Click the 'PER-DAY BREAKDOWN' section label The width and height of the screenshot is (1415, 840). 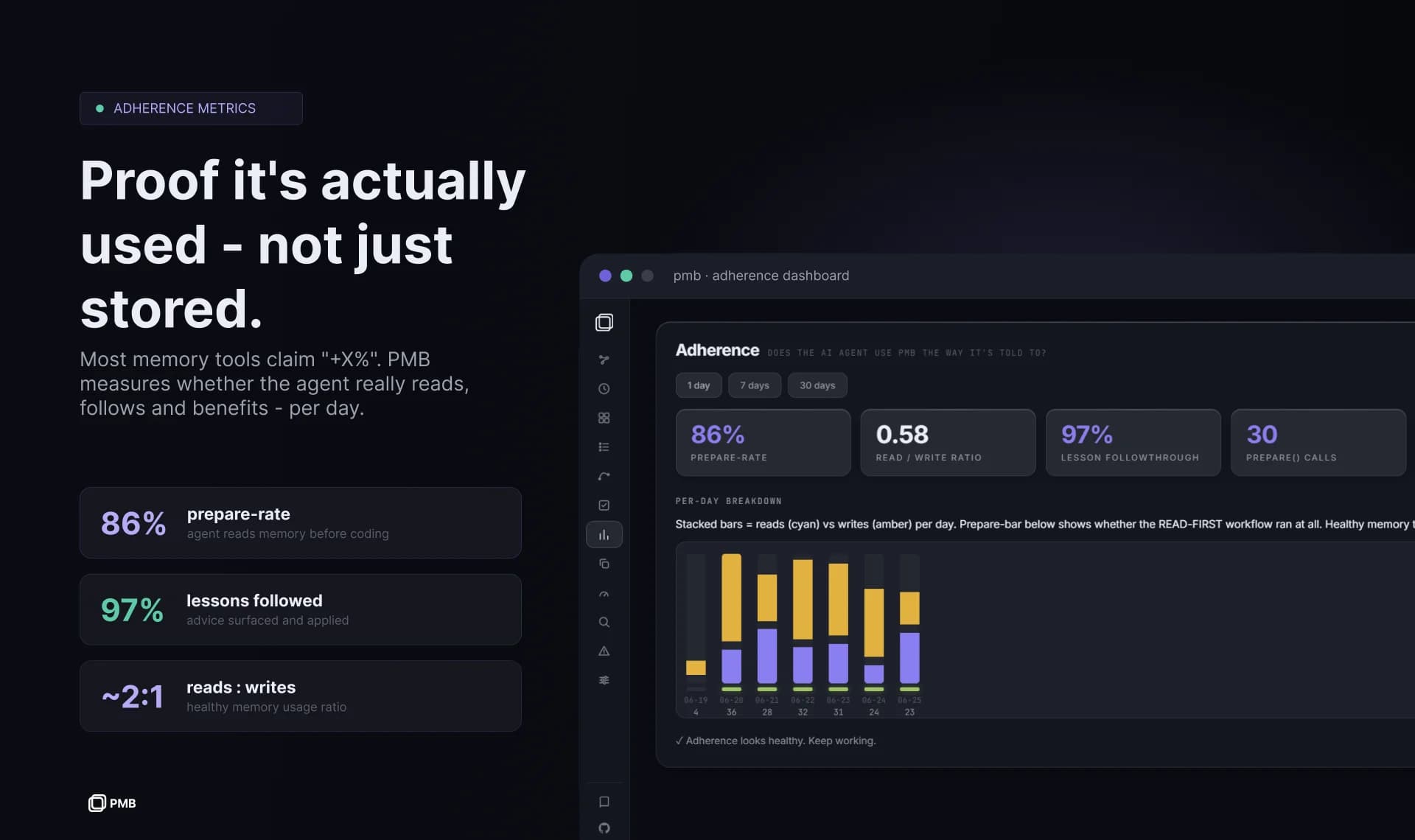729,501
